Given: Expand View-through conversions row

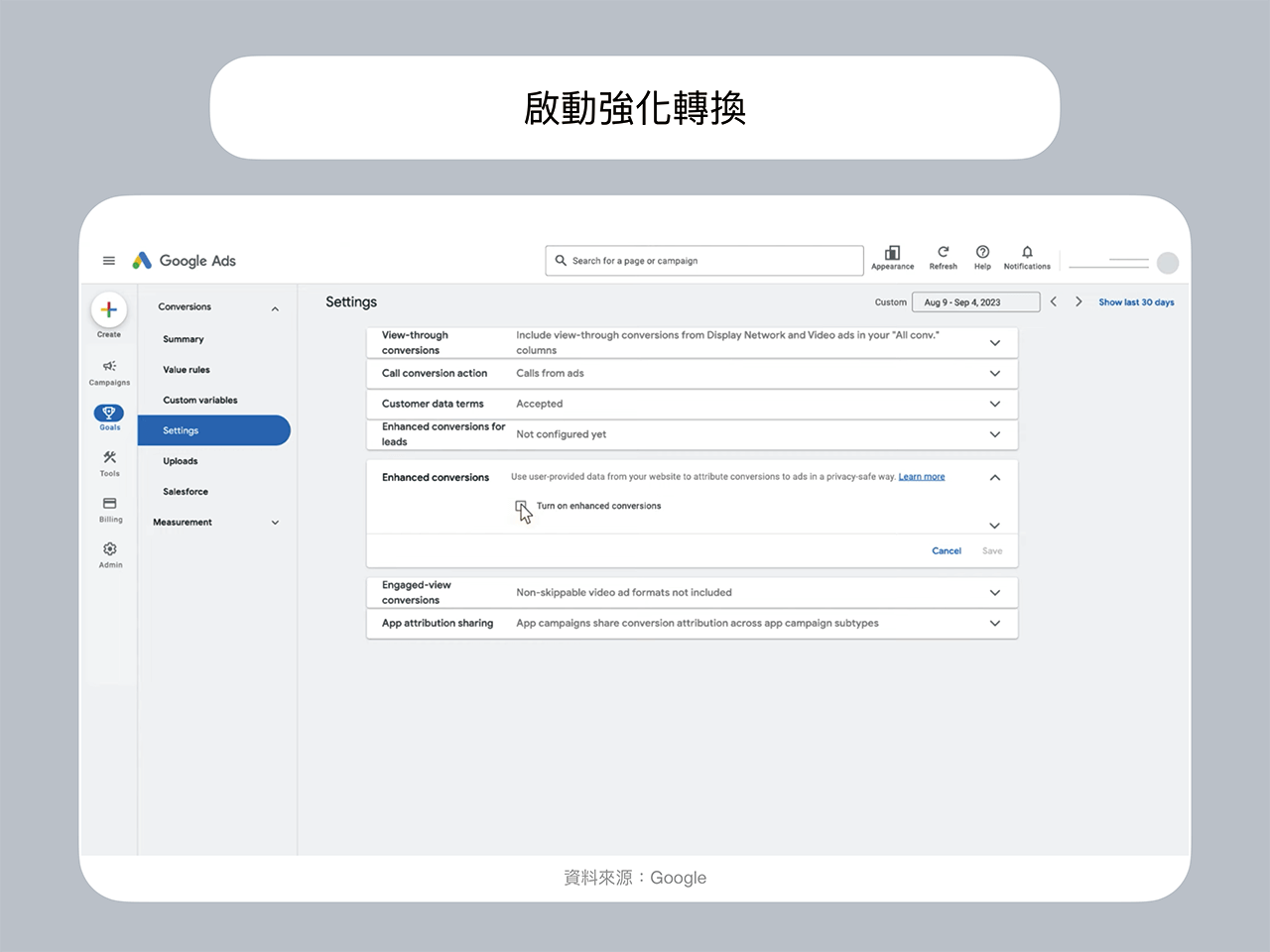Looking at the screenshot, I should 995,343.
